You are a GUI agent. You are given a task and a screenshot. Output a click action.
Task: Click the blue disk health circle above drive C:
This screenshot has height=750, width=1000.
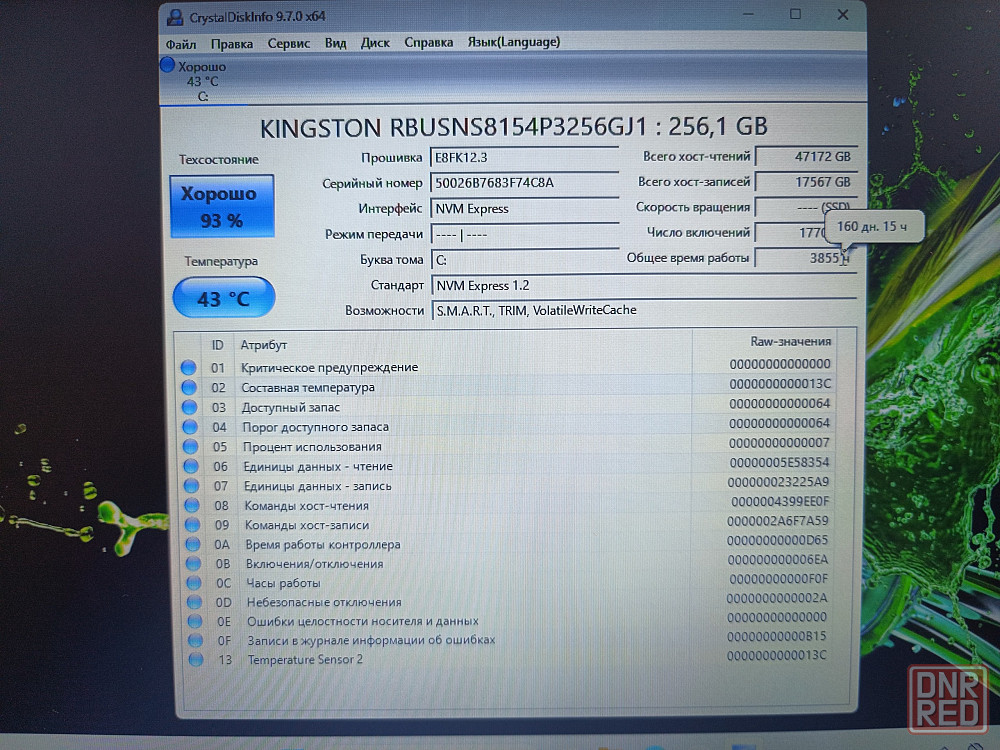click(167, 66)
